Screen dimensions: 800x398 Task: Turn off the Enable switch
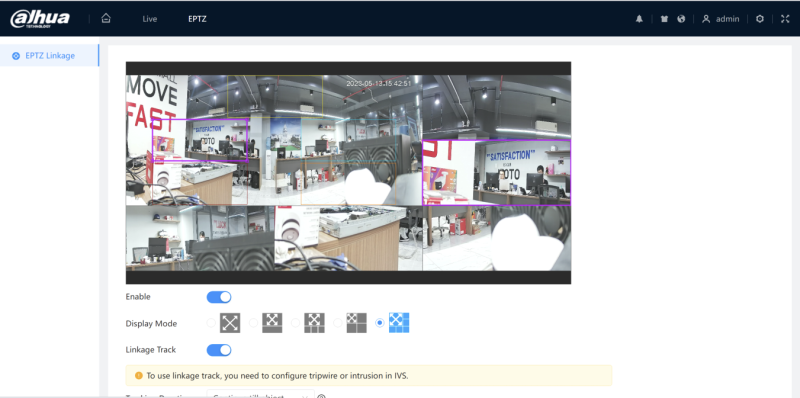(x=219, y=297)
